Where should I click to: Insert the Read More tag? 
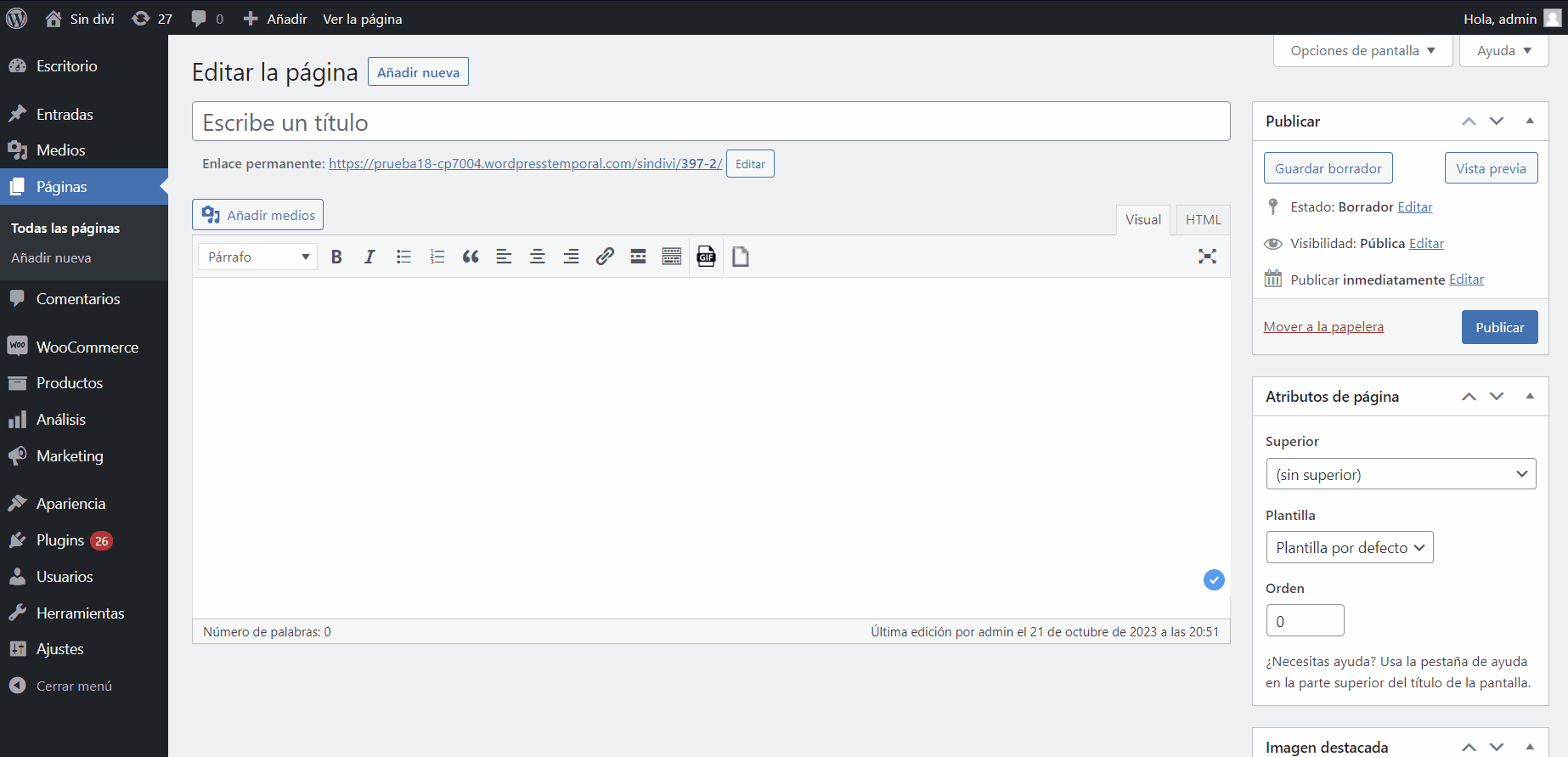[x=638, y=257]
